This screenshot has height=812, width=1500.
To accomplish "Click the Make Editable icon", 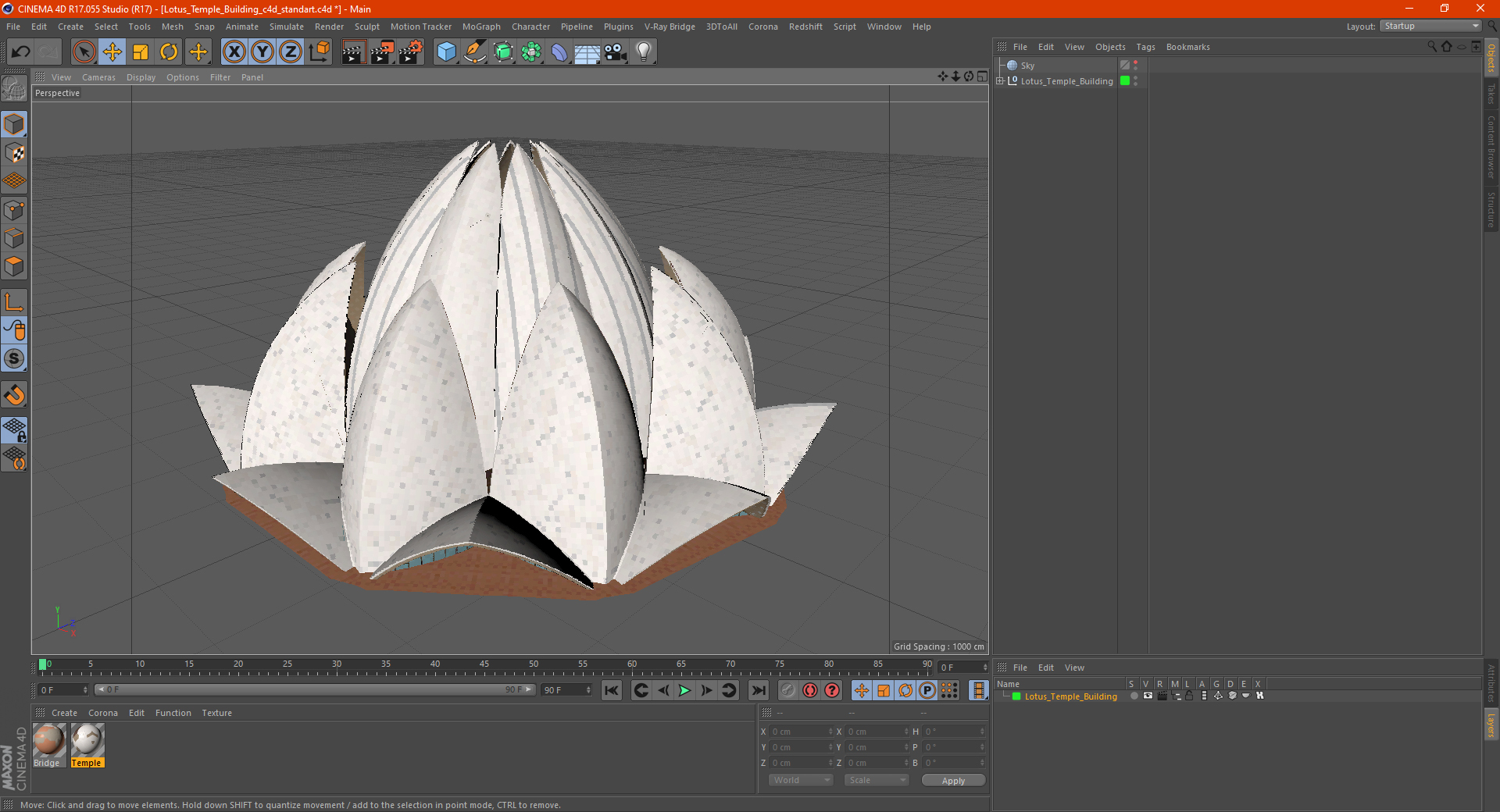I will pyautogui.click(x=14, y=89).
